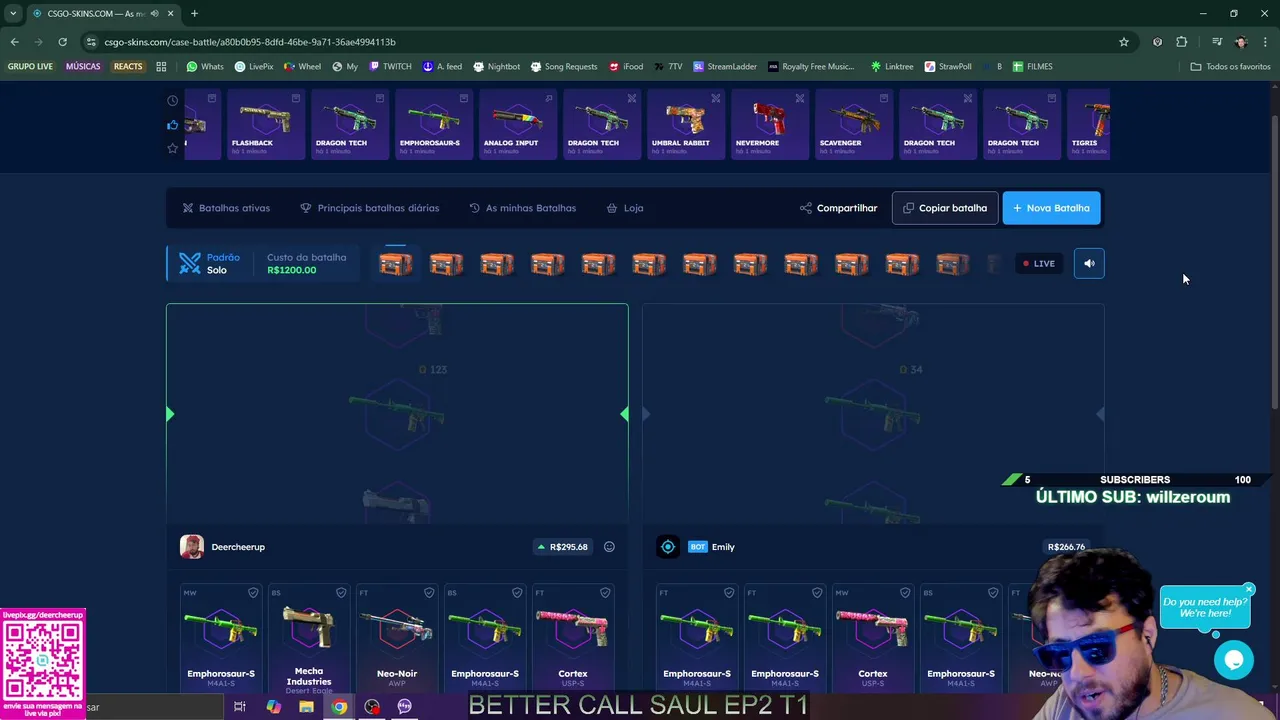The height and width of the screenshot is (720, 1280).
Task: Click Copiar batalha button
Action: coord(945,208)
